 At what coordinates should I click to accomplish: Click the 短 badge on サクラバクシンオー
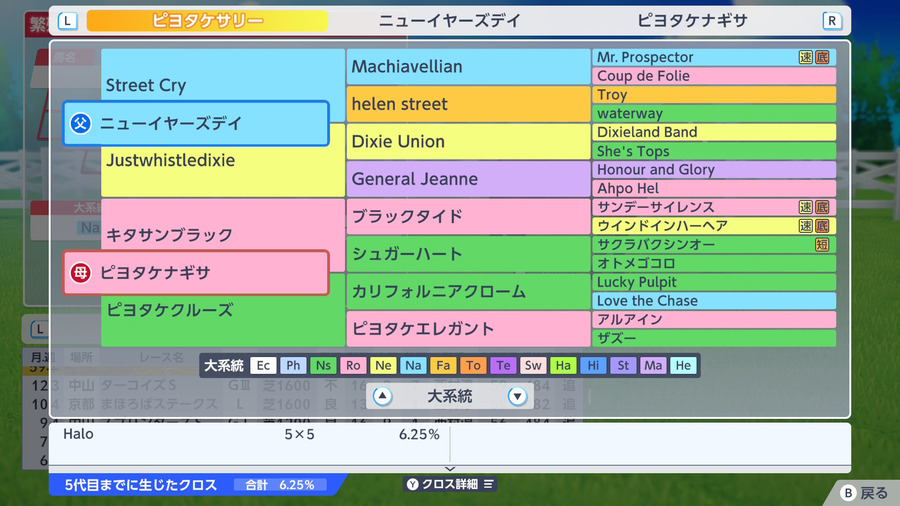coord(823,245)
